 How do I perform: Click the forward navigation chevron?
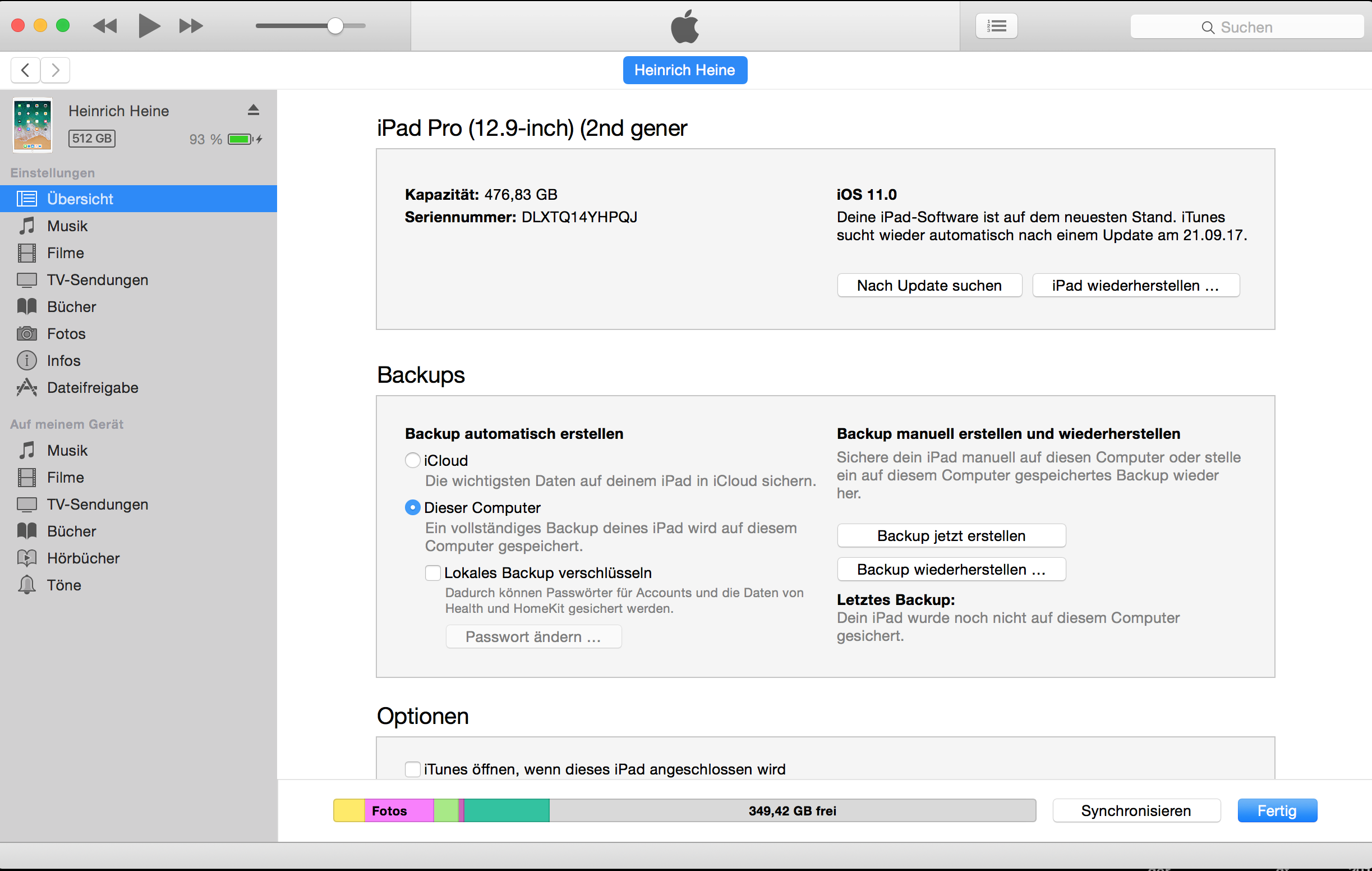point(56,70)
